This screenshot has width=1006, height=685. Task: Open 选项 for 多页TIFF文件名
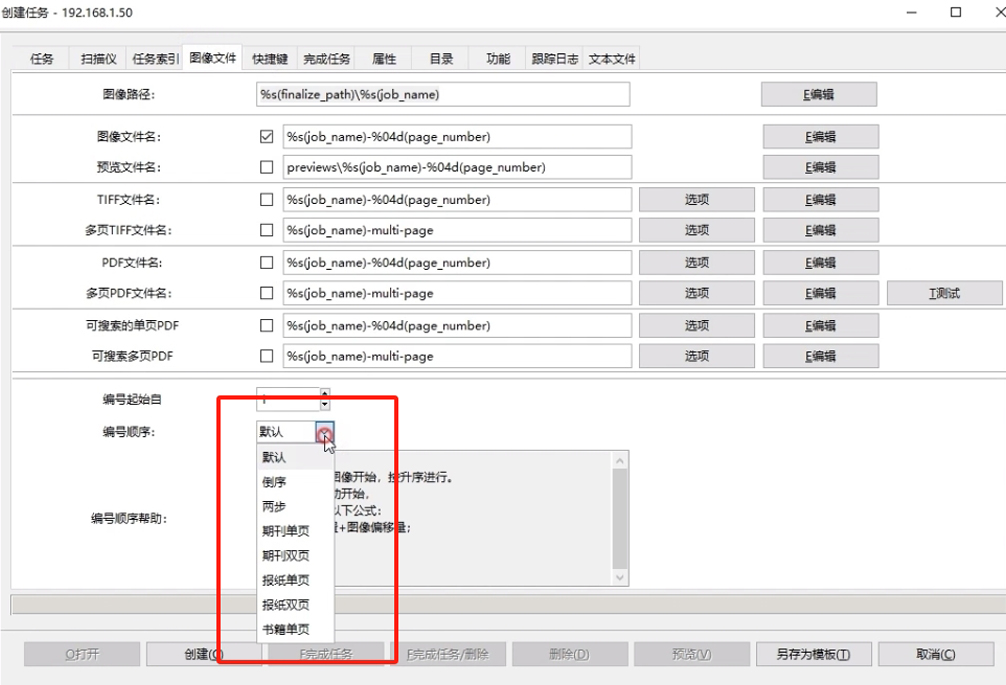coord(697,230)
